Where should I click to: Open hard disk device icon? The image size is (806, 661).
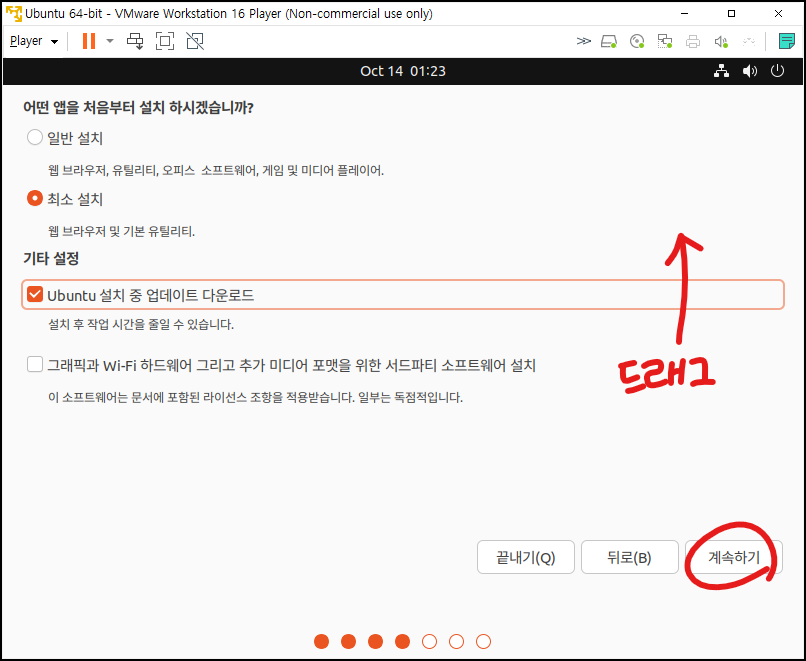click(609, 41)
